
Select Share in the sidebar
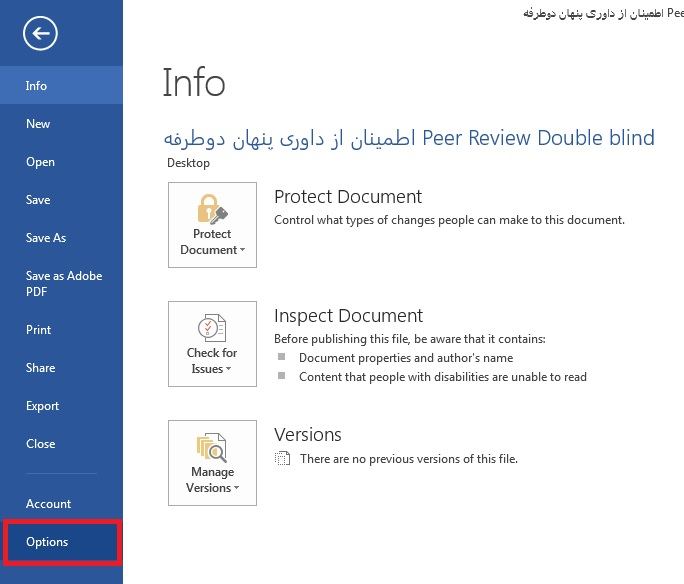point(61,368)
